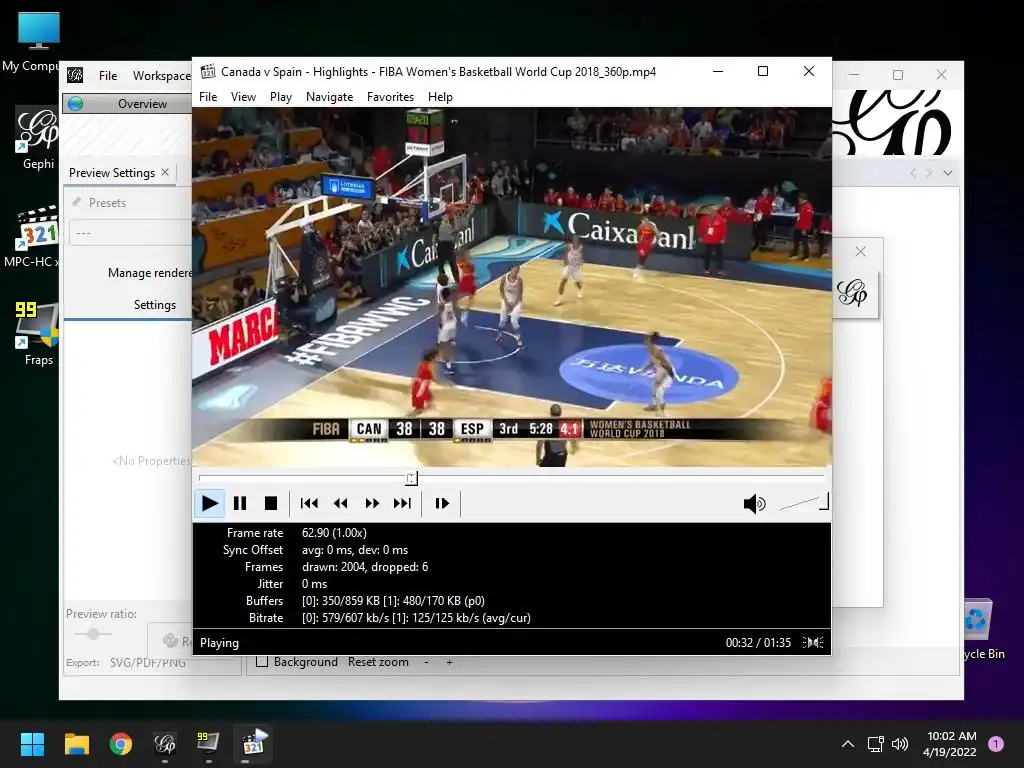Click the left chevron in Gephi panel

click(913, 173)
